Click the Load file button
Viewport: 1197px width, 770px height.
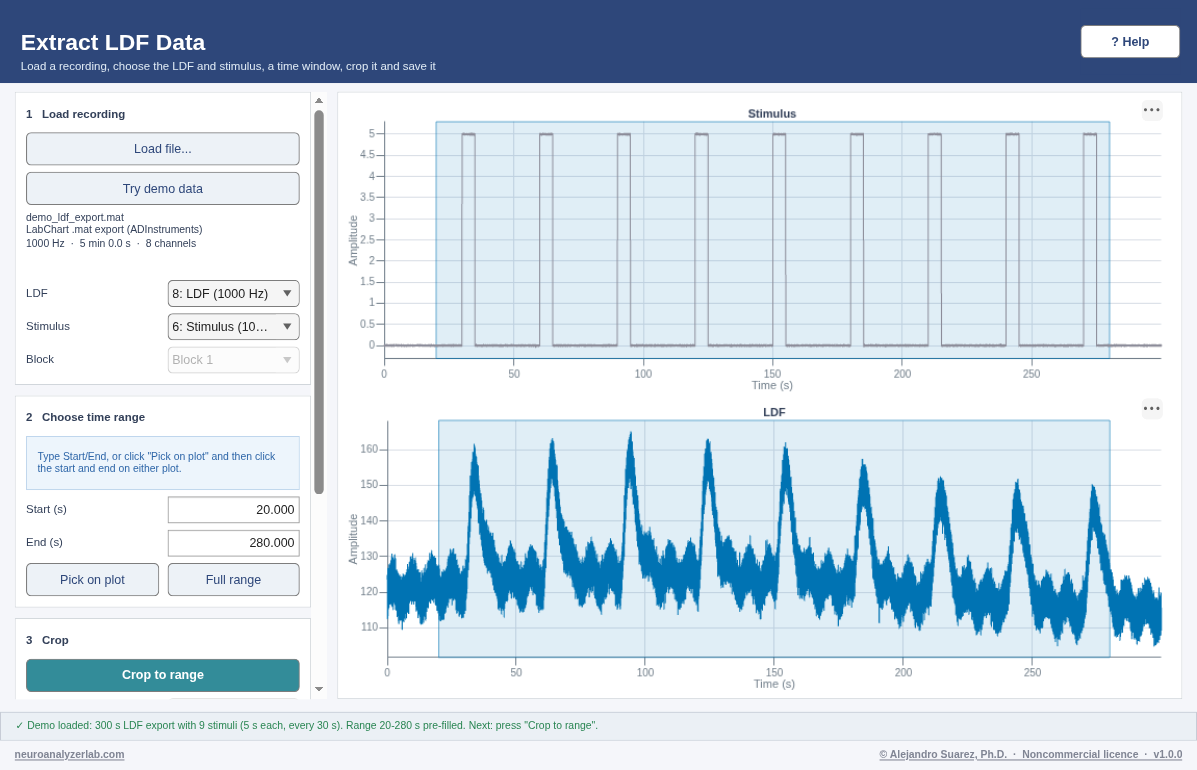coord(163,149)
